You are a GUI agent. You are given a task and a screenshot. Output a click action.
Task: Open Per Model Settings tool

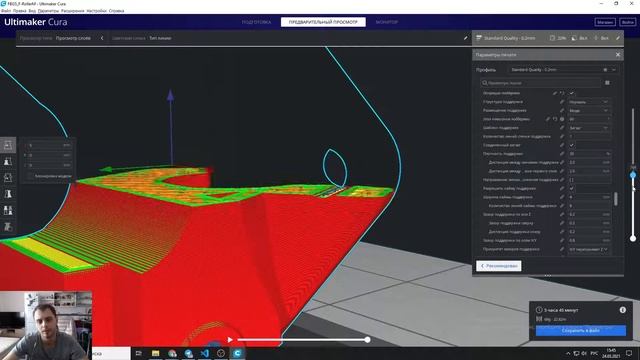tap(8, 210)
